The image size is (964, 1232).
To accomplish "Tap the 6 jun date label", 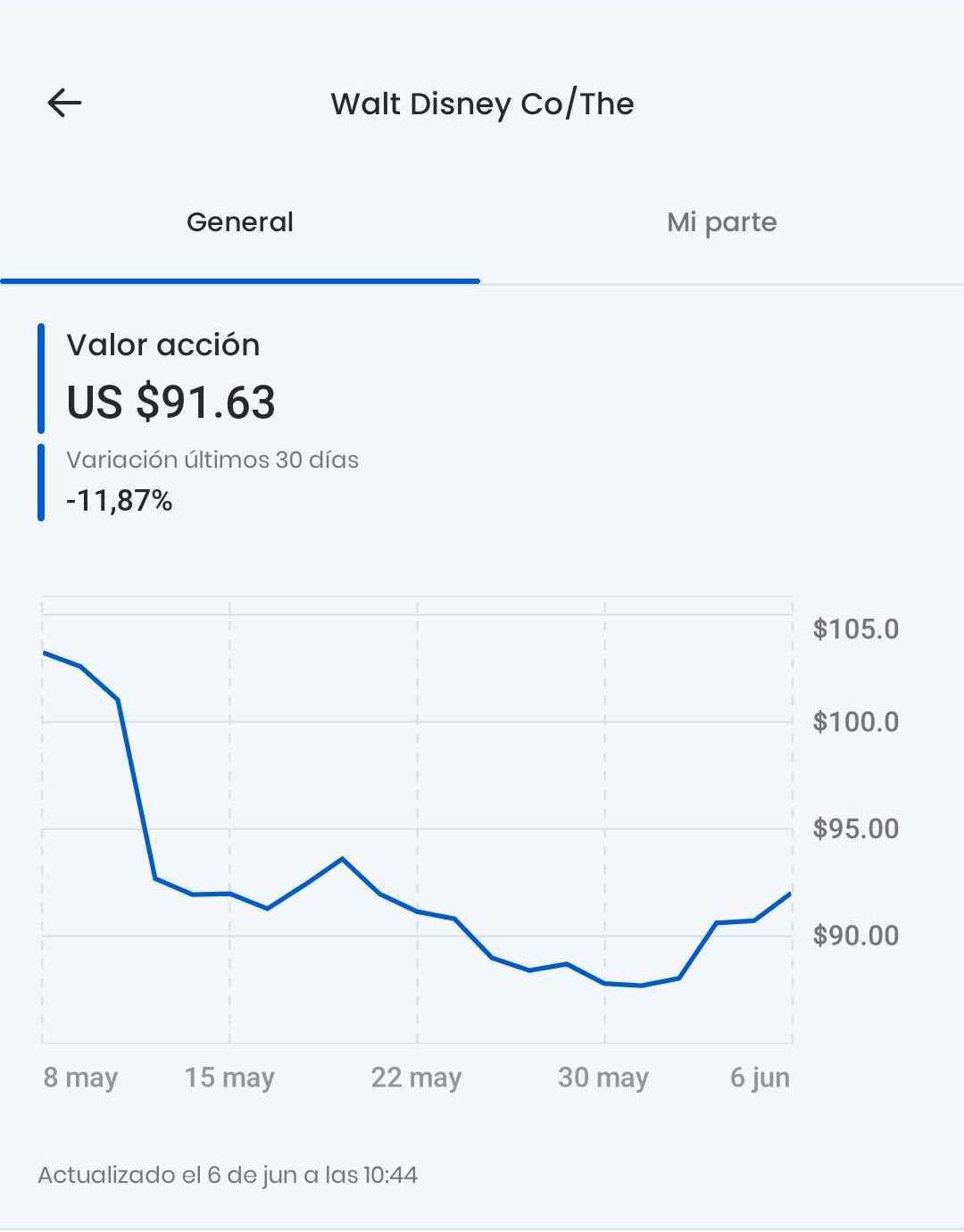I will (x=760, y=1078).
